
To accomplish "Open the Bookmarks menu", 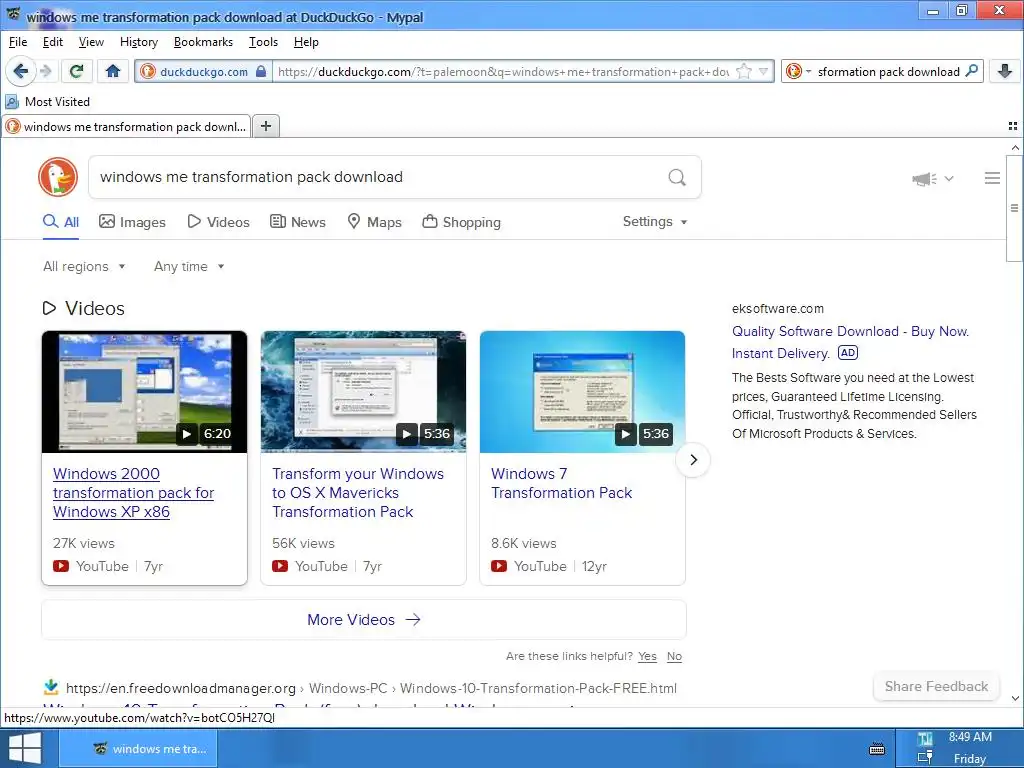I will click(x=203, y=42).
